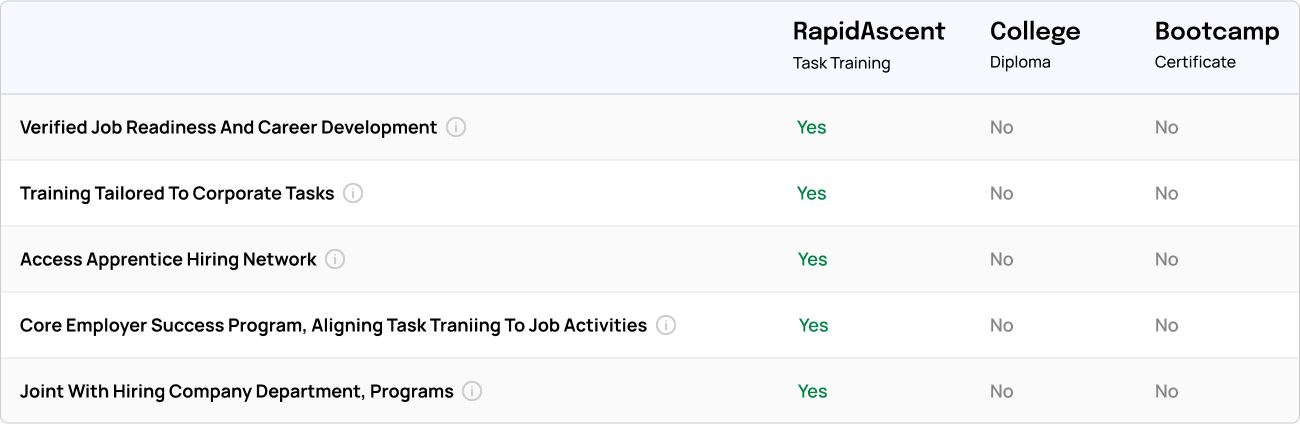Click Joint With Hiring Company Department label
The width and height of the screenshot is (1300, 424).
[237, 391]
